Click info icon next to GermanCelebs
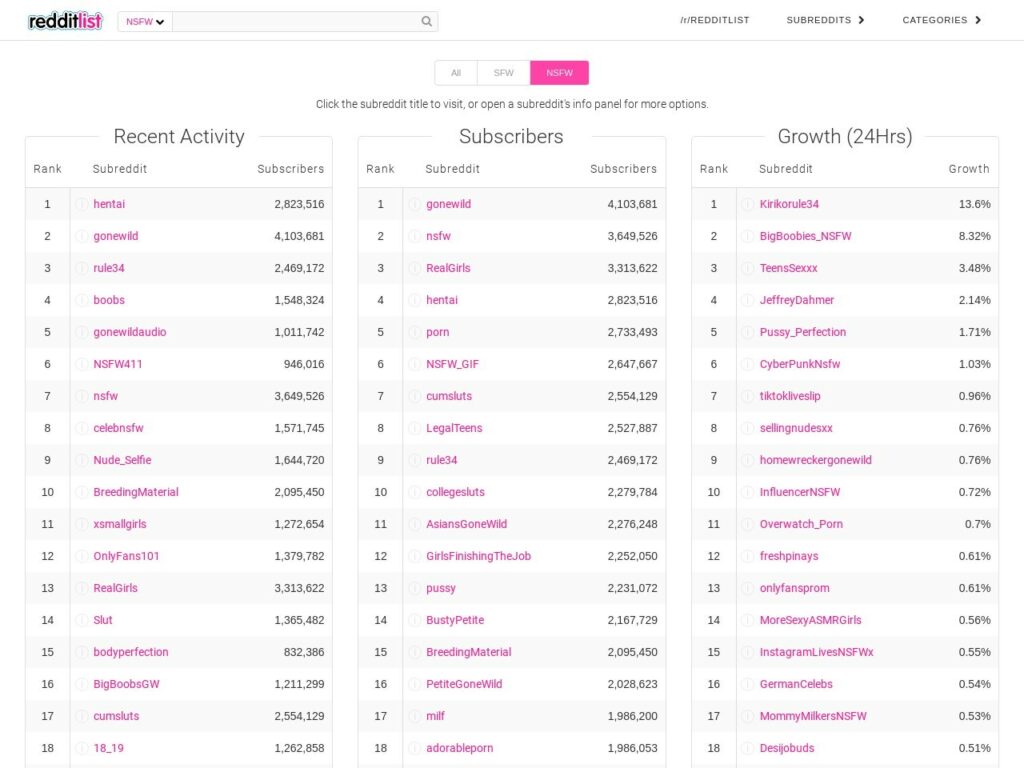Screen dimensions: 1024x768 (x=747, y=684)
